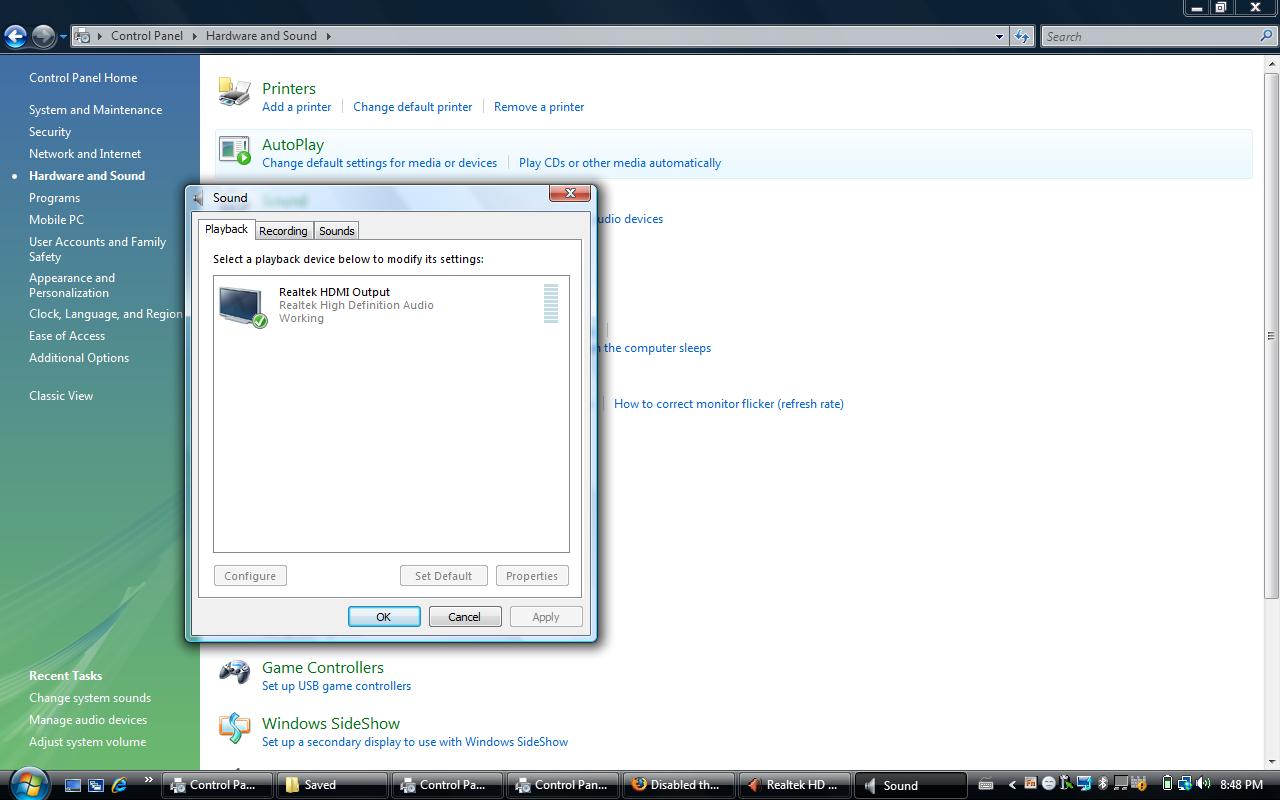Open the network connection tray icon
The width and height of the screenshot is (1280, 800).
click(x=1185, y=783)
